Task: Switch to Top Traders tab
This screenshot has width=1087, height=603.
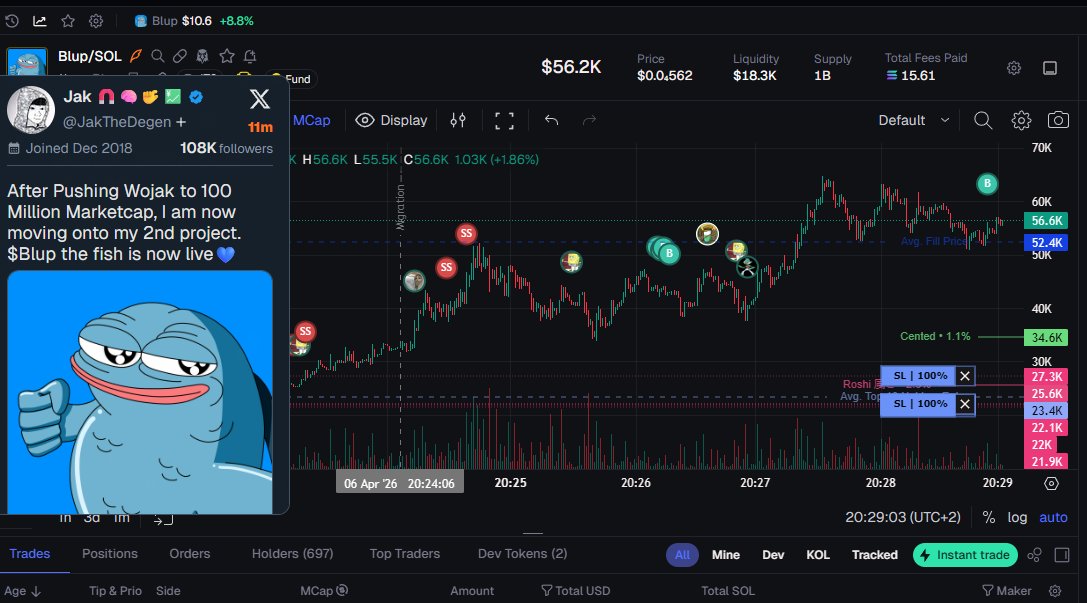Action: (405, 554)
